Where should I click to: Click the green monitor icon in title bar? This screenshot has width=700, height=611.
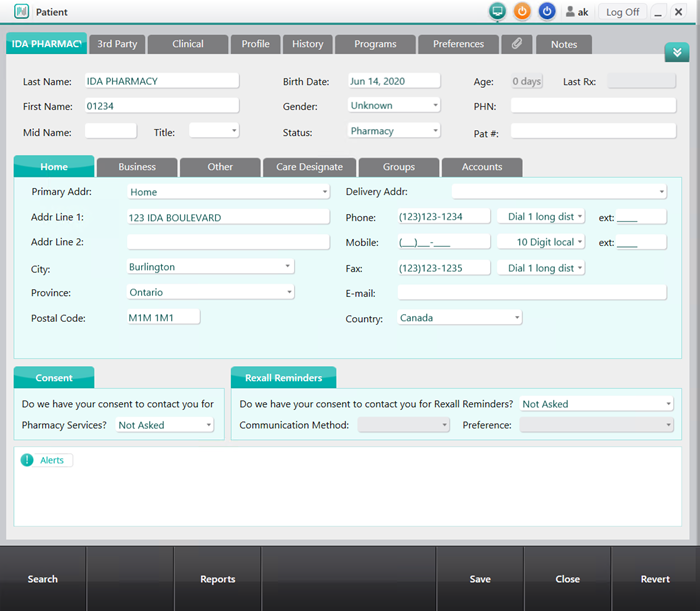(x=497, y=11)
